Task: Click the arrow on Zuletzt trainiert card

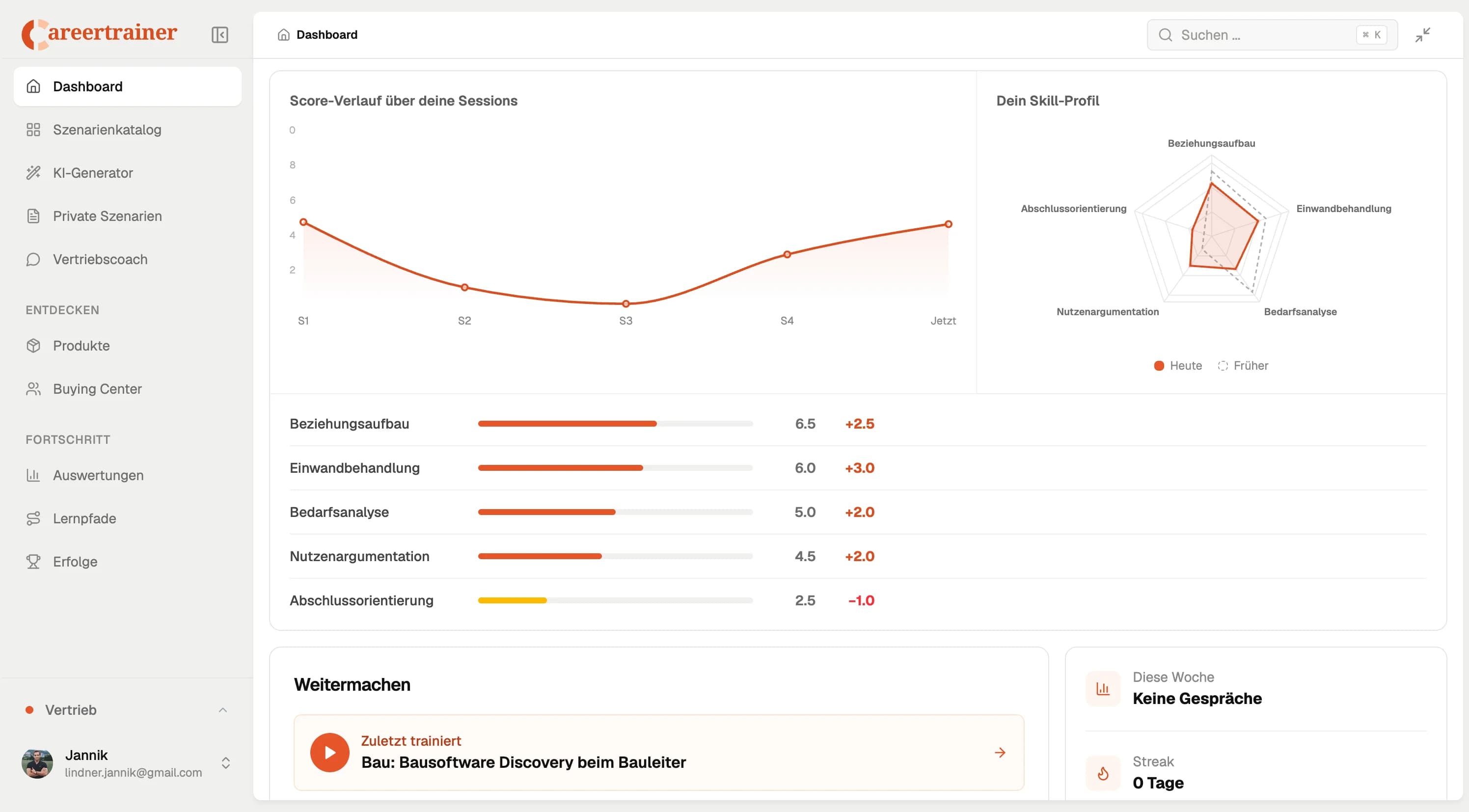Action: (1000, 753)
